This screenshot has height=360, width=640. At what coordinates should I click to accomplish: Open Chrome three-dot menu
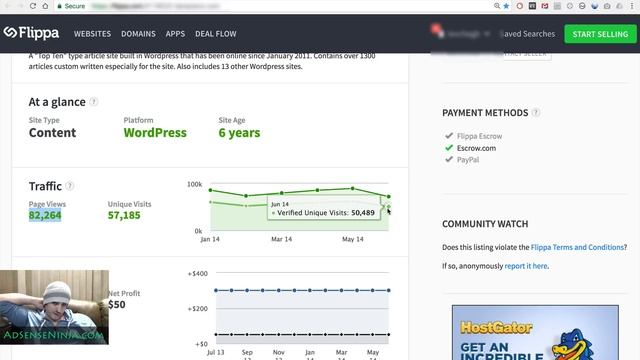632,6
